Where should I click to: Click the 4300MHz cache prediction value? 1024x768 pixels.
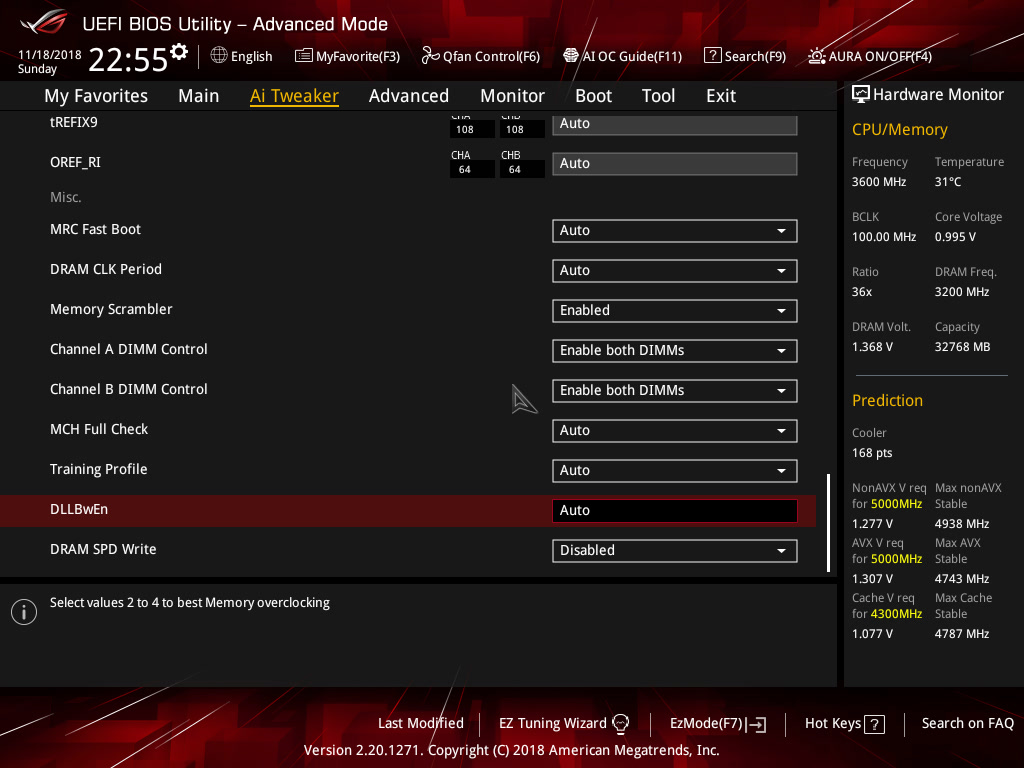(896, 614)
